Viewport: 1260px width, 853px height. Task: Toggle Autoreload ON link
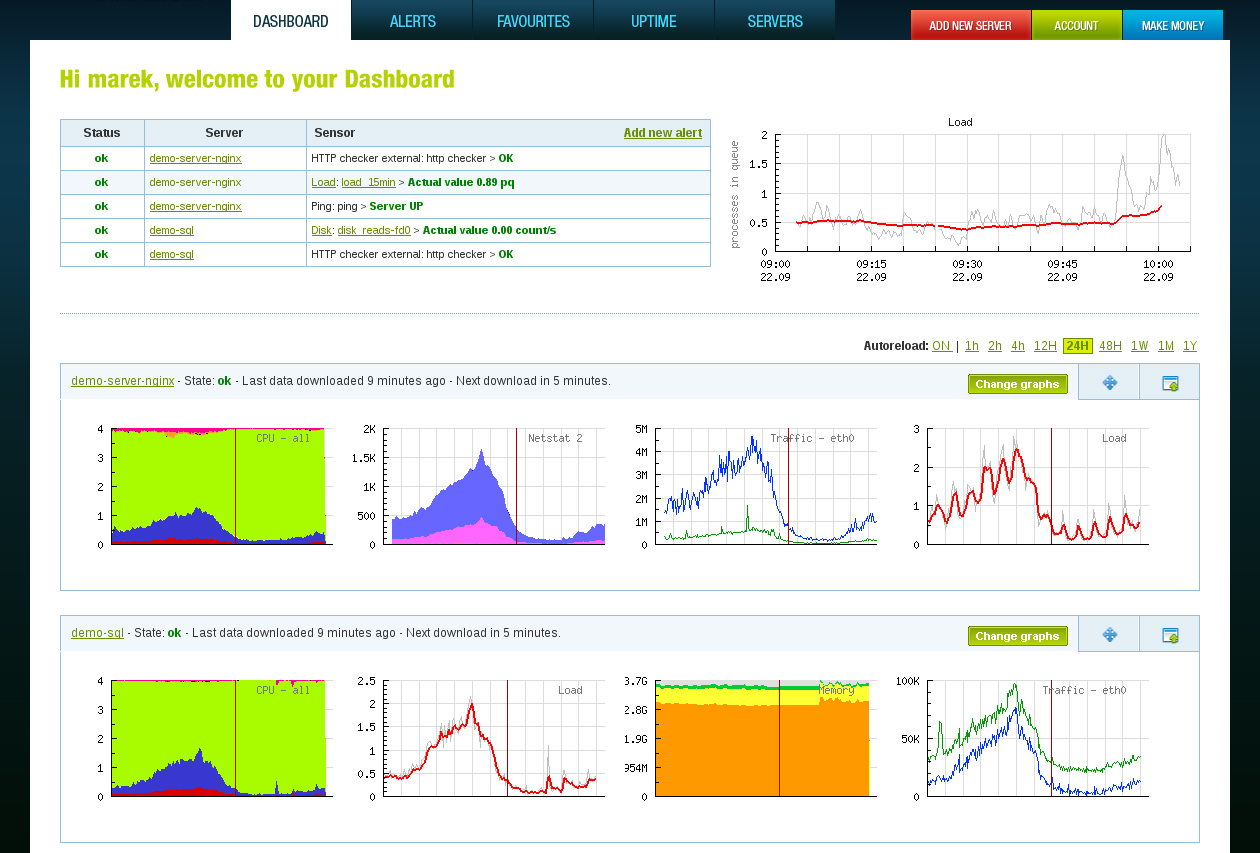tap(941, 346)
